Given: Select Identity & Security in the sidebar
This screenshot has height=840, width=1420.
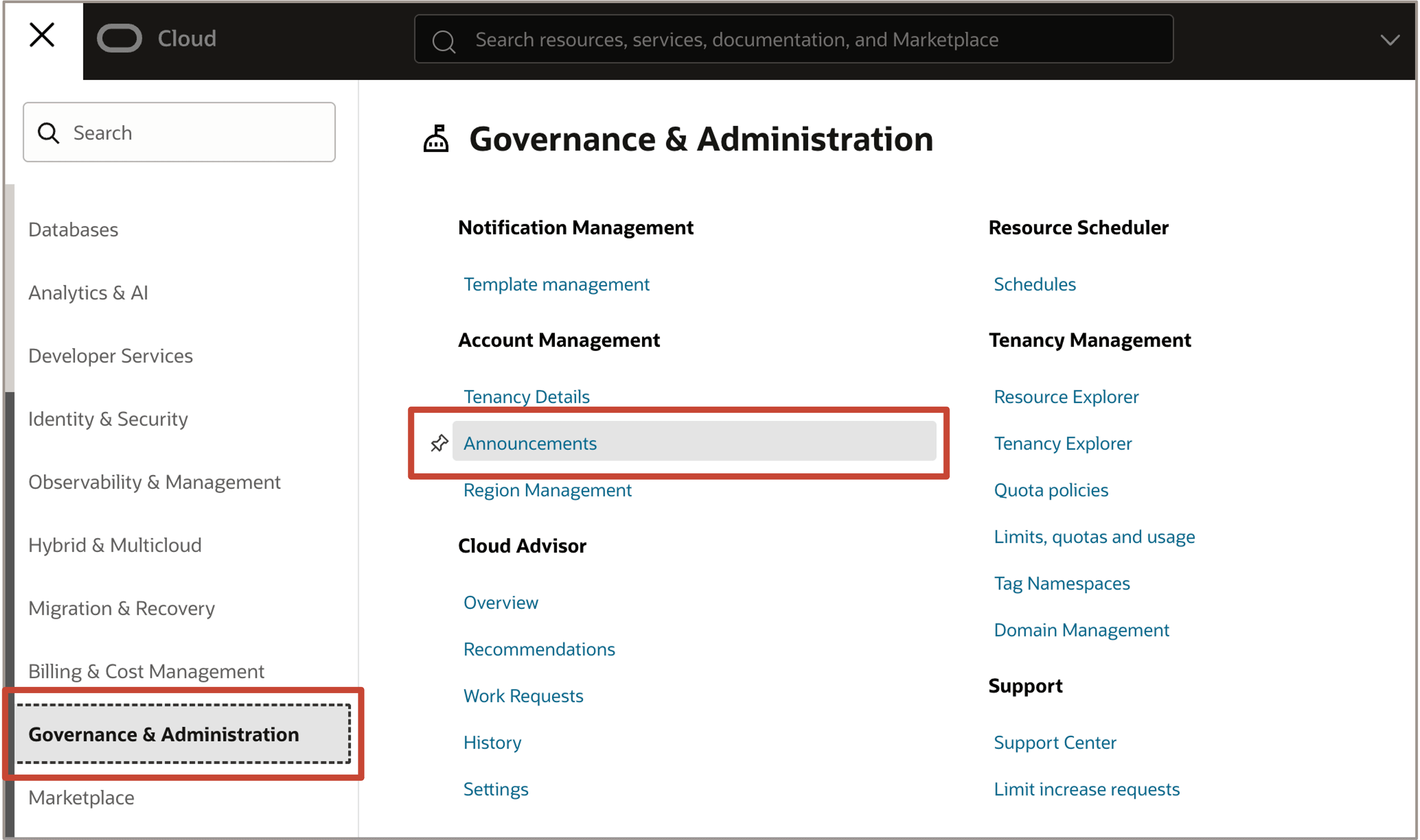Looking at the screenshot, I should tap(108, 419).
